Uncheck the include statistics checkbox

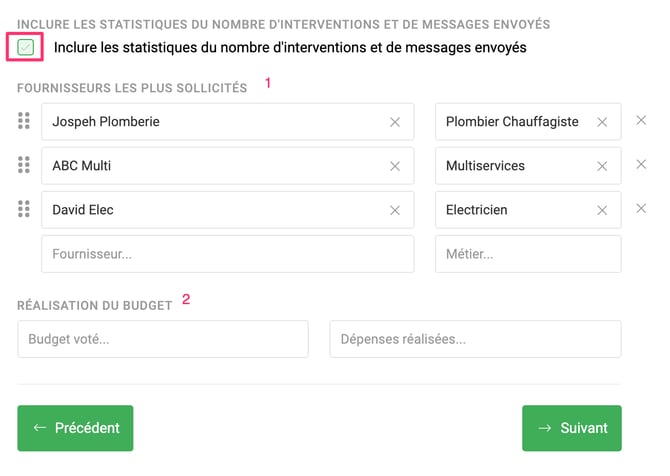[x=26, y=47]
